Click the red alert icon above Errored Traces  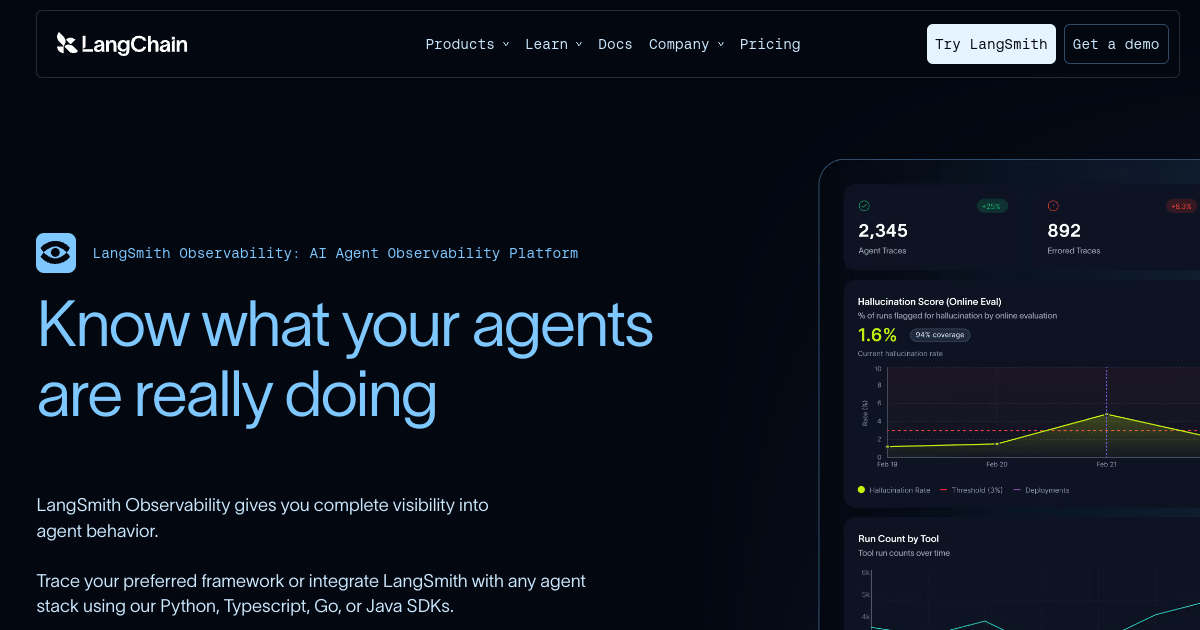point(1053,206)
